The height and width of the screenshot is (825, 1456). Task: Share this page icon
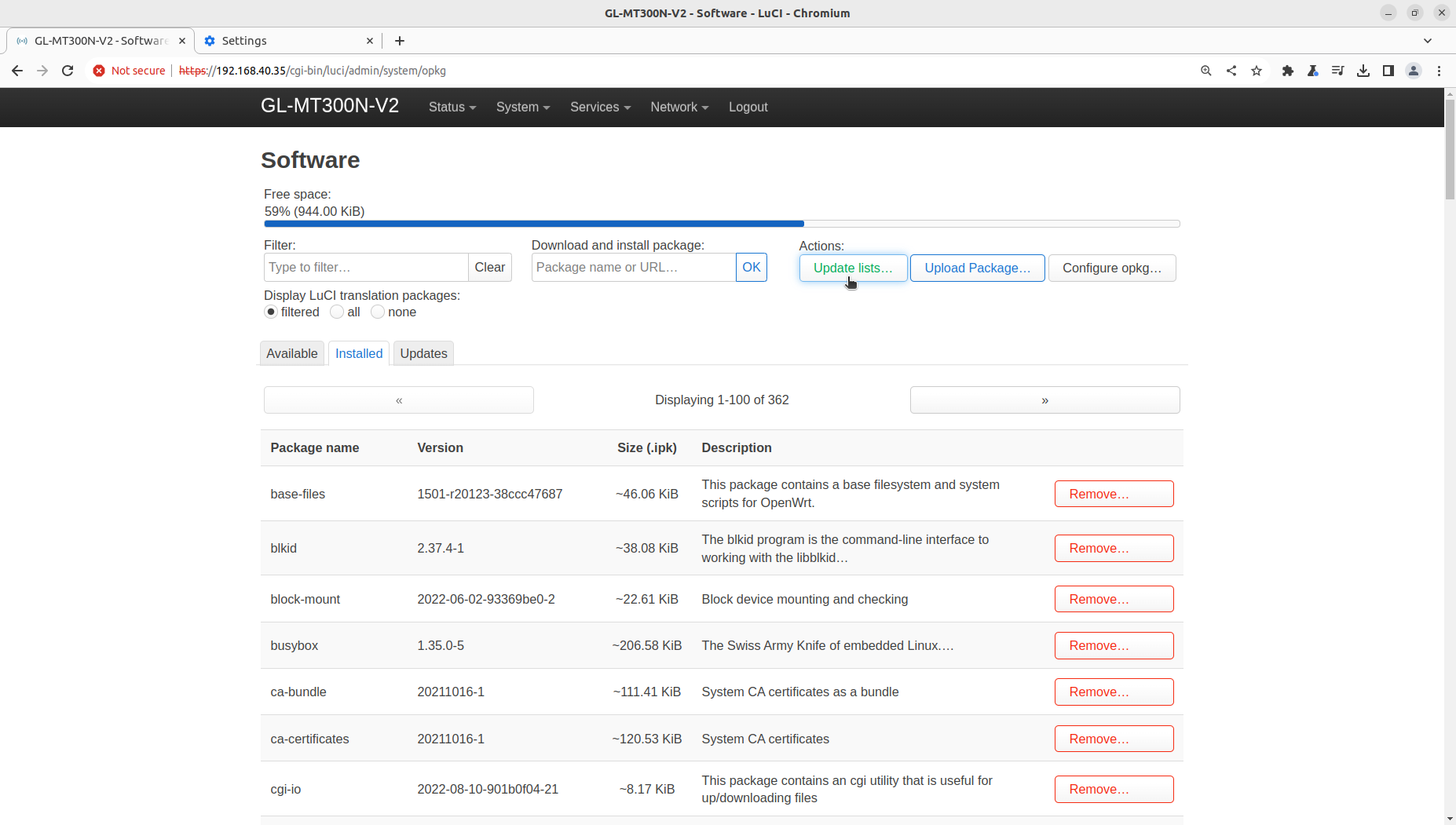(x=1231, y=71)
